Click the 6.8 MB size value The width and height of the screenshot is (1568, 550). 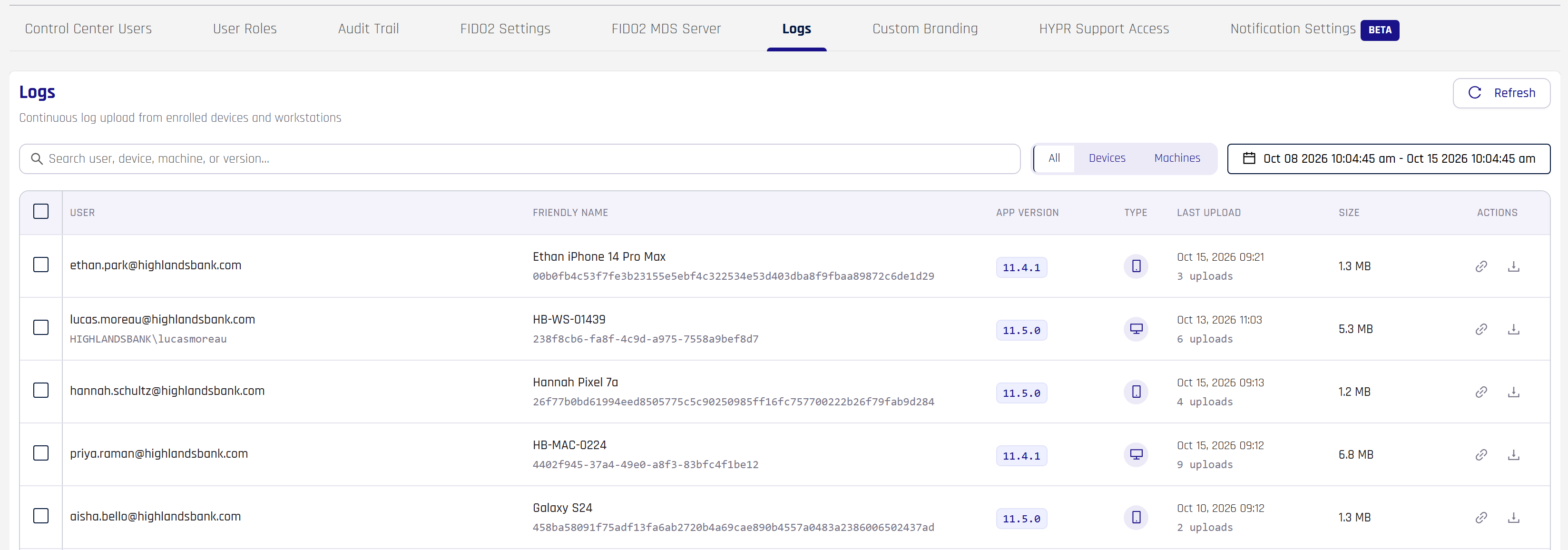[x=1355, y=454]
